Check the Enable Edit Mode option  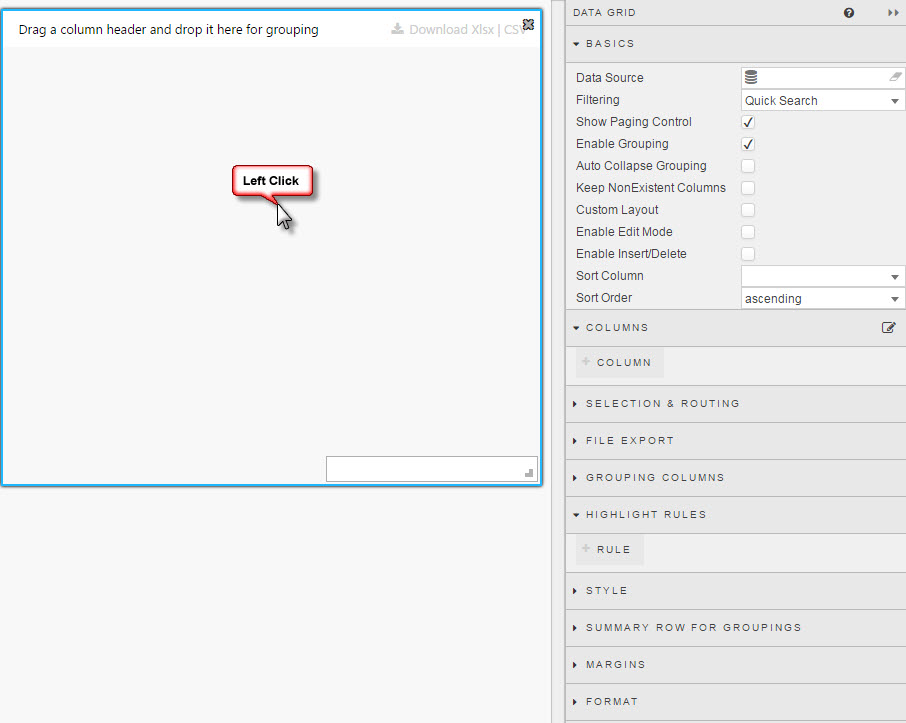(x=745, y=231)
